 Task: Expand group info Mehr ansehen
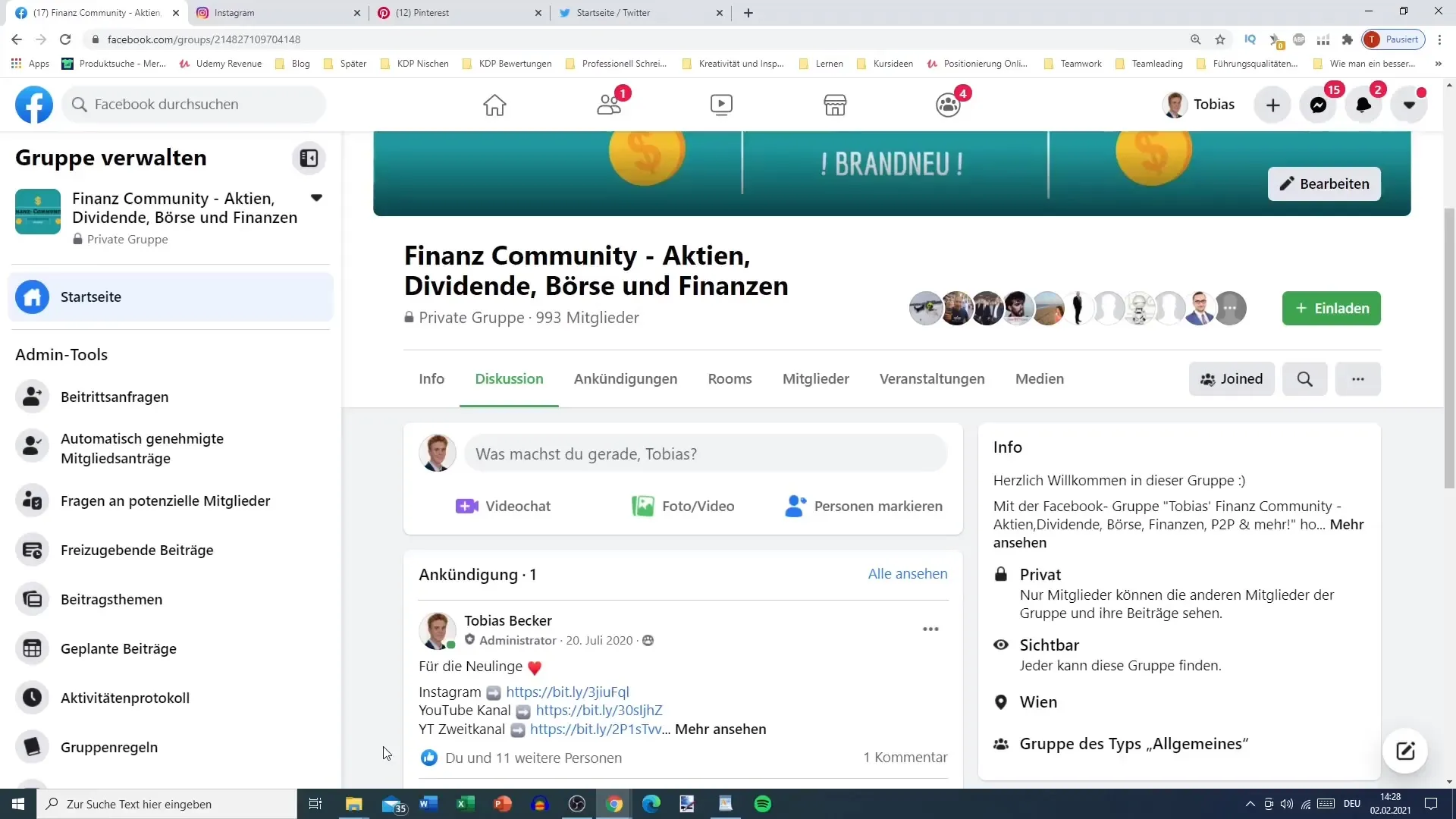coord(1347,525)
